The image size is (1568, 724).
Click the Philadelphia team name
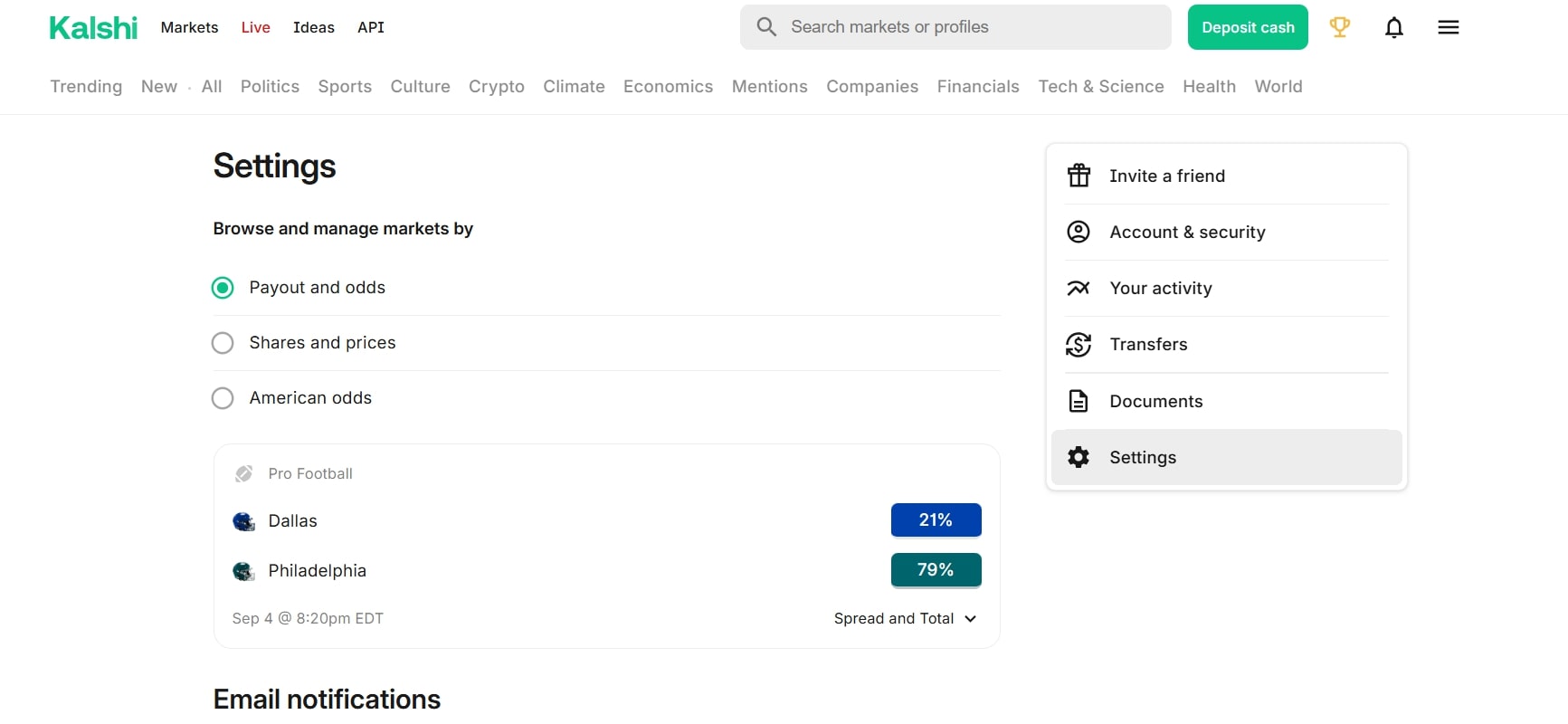click(317, 570)
